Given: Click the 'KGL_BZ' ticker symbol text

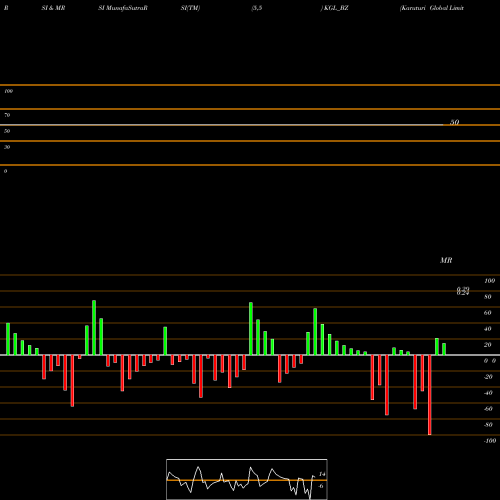Looking at the screenshot, I should tap(336, 8).
